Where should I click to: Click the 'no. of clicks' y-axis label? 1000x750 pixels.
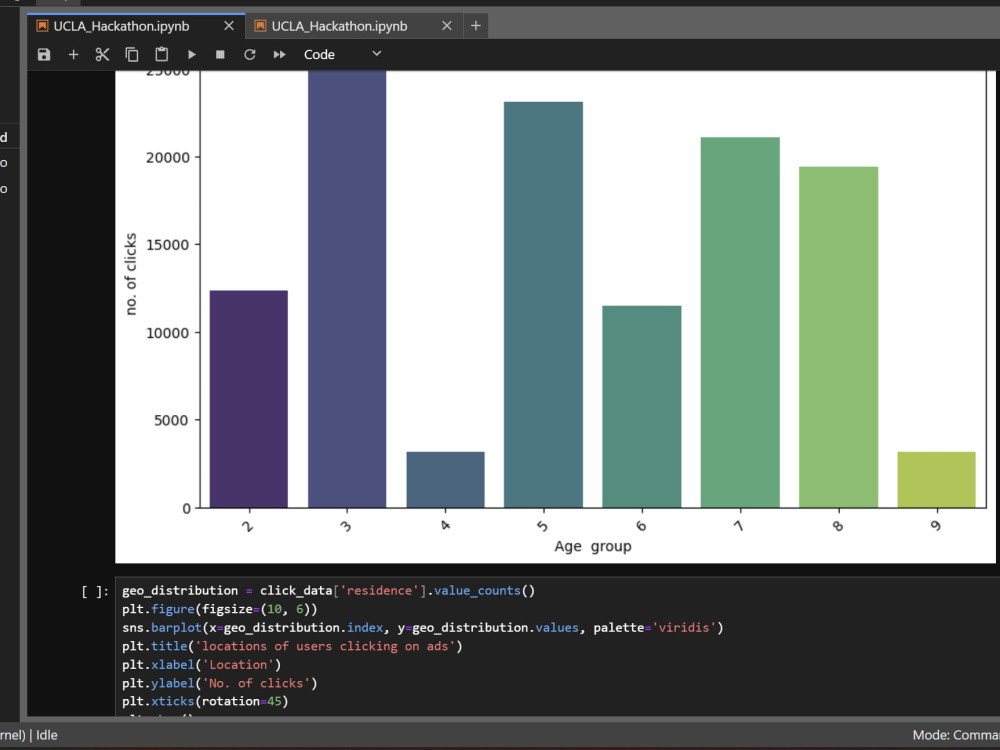[131, 274]
